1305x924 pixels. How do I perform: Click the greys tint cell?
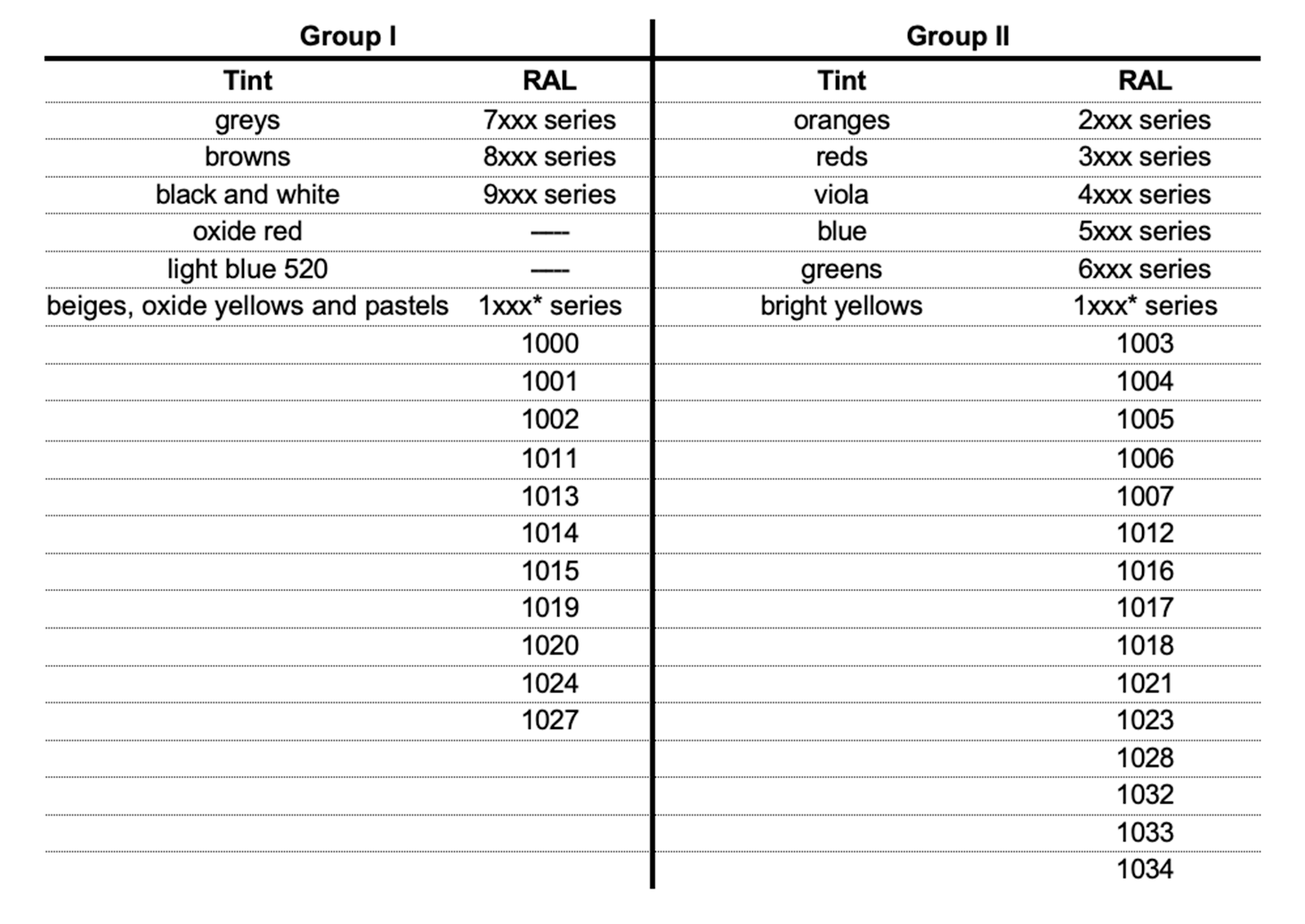coord(247,120)
